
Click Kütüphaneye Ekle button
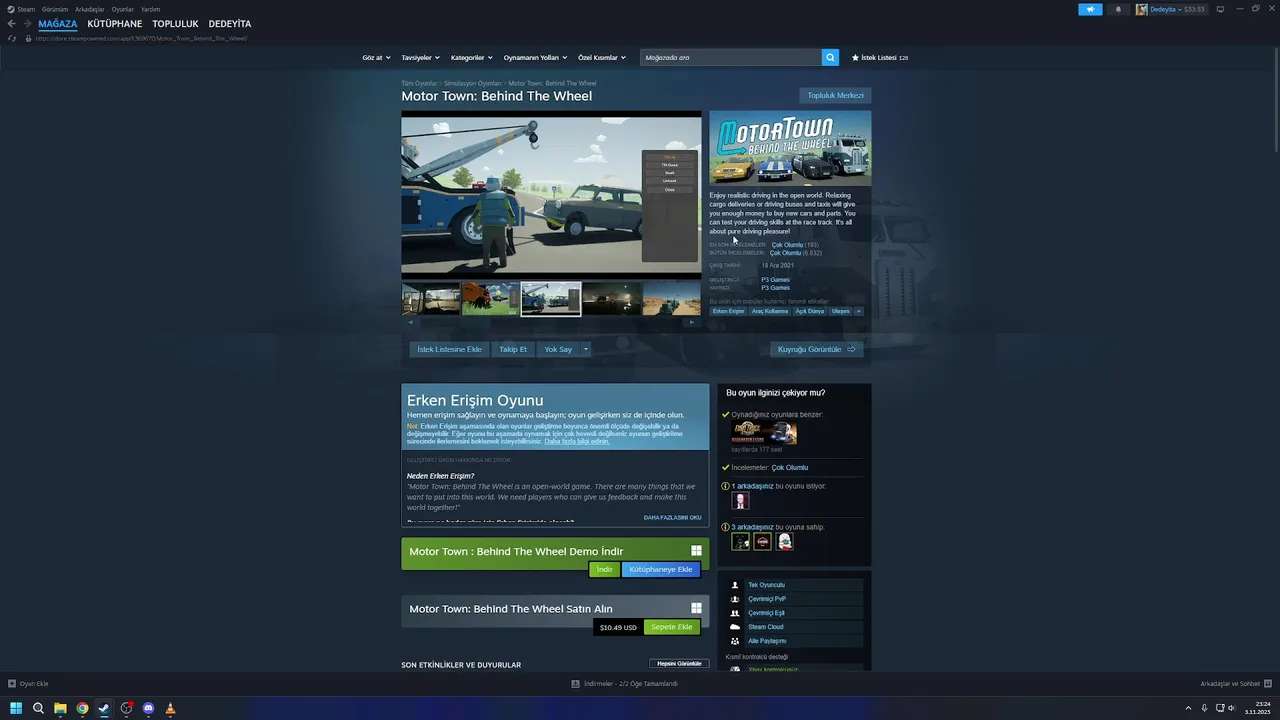(661, 569)
